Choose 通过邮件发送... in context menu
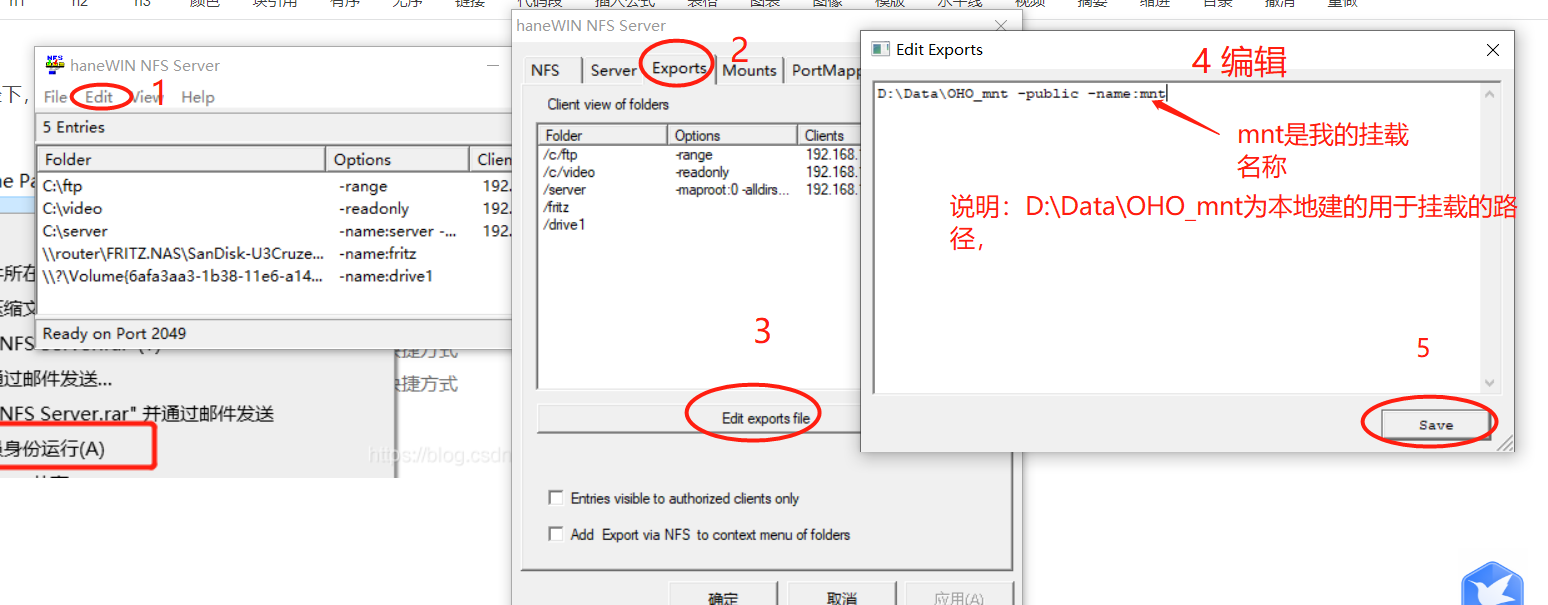The height and width of the screenshot is (605, 1548). (x=56, y=379)
